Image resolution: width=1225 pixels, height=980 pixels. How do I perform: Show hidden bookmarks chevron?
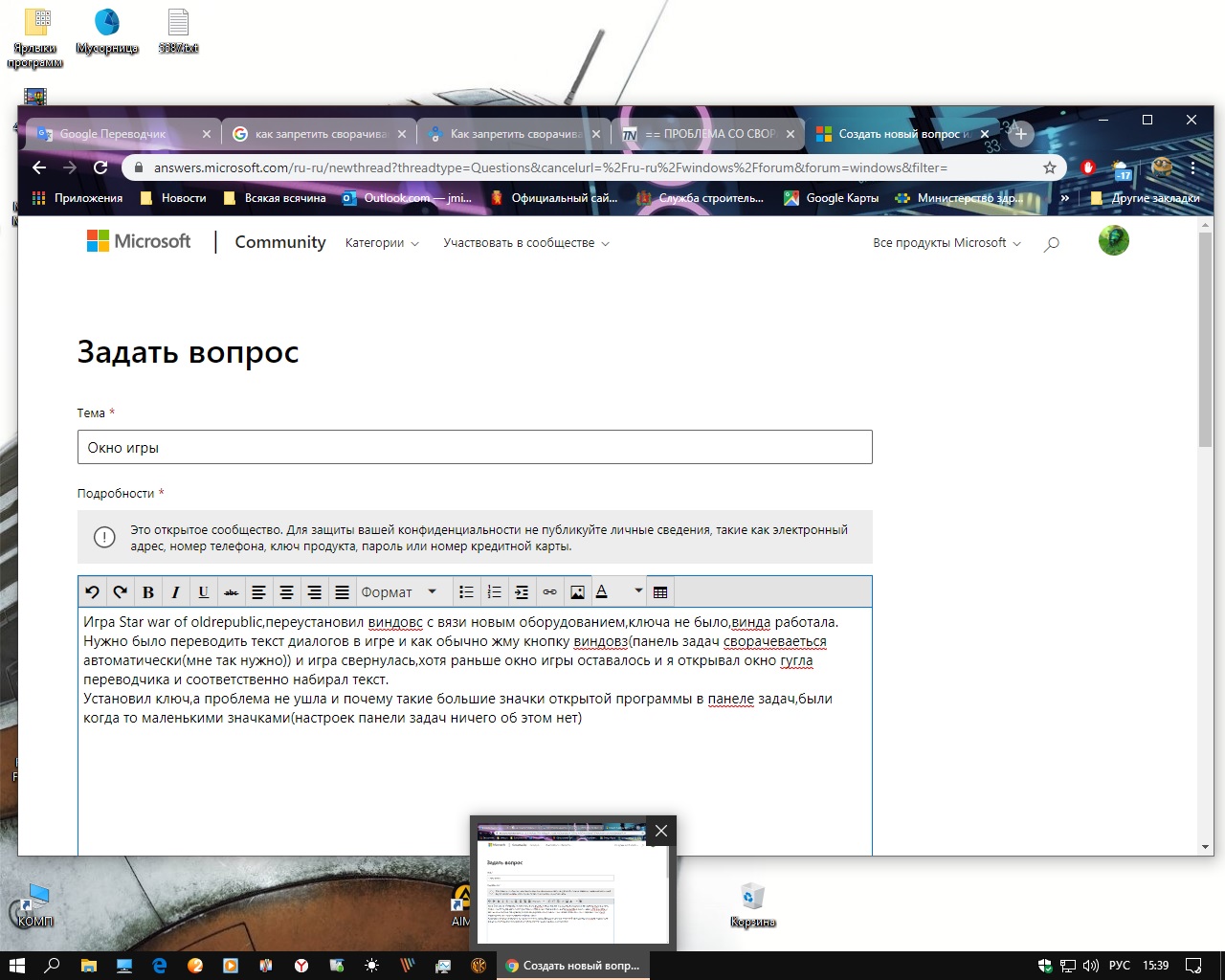point(1065,198)
